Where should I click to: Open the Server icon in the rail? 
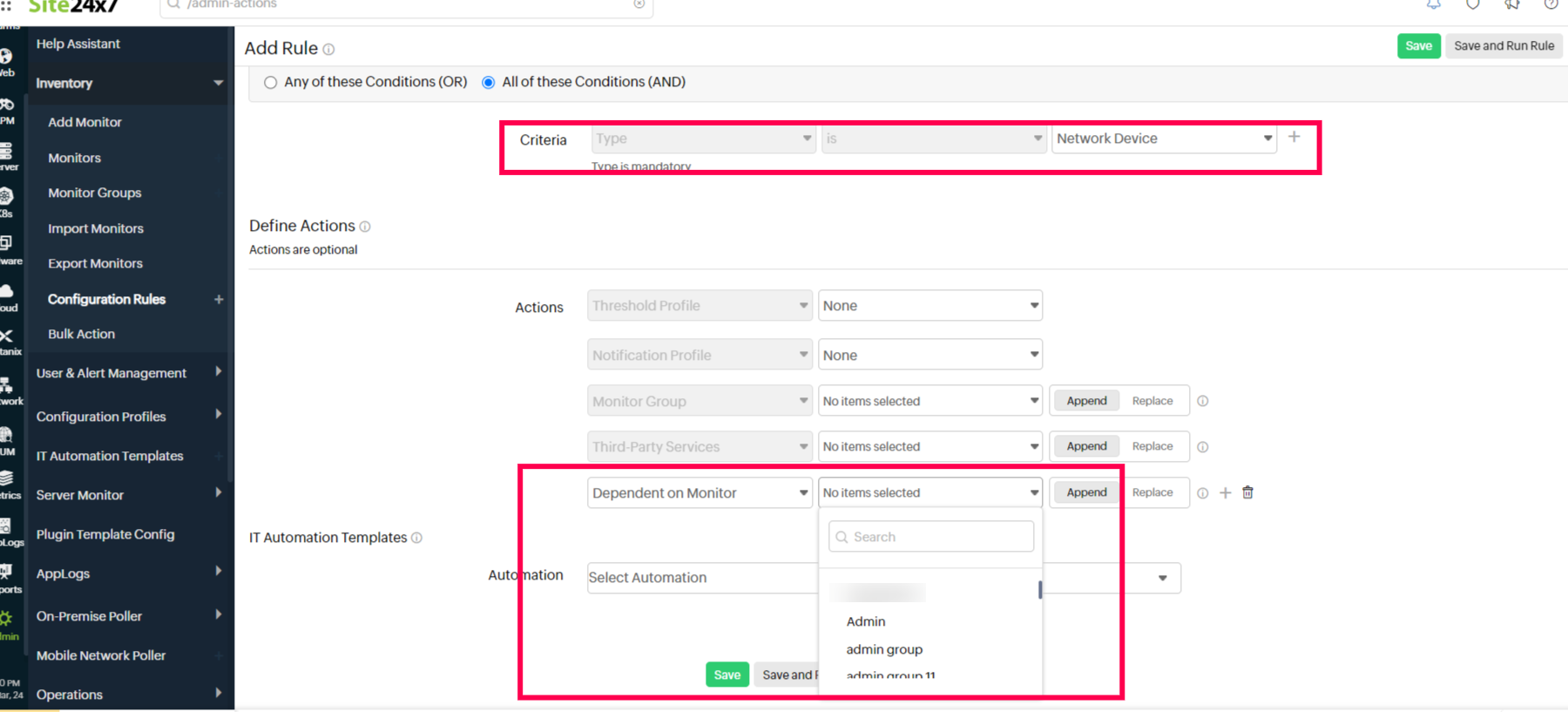(x=6, y=151)
